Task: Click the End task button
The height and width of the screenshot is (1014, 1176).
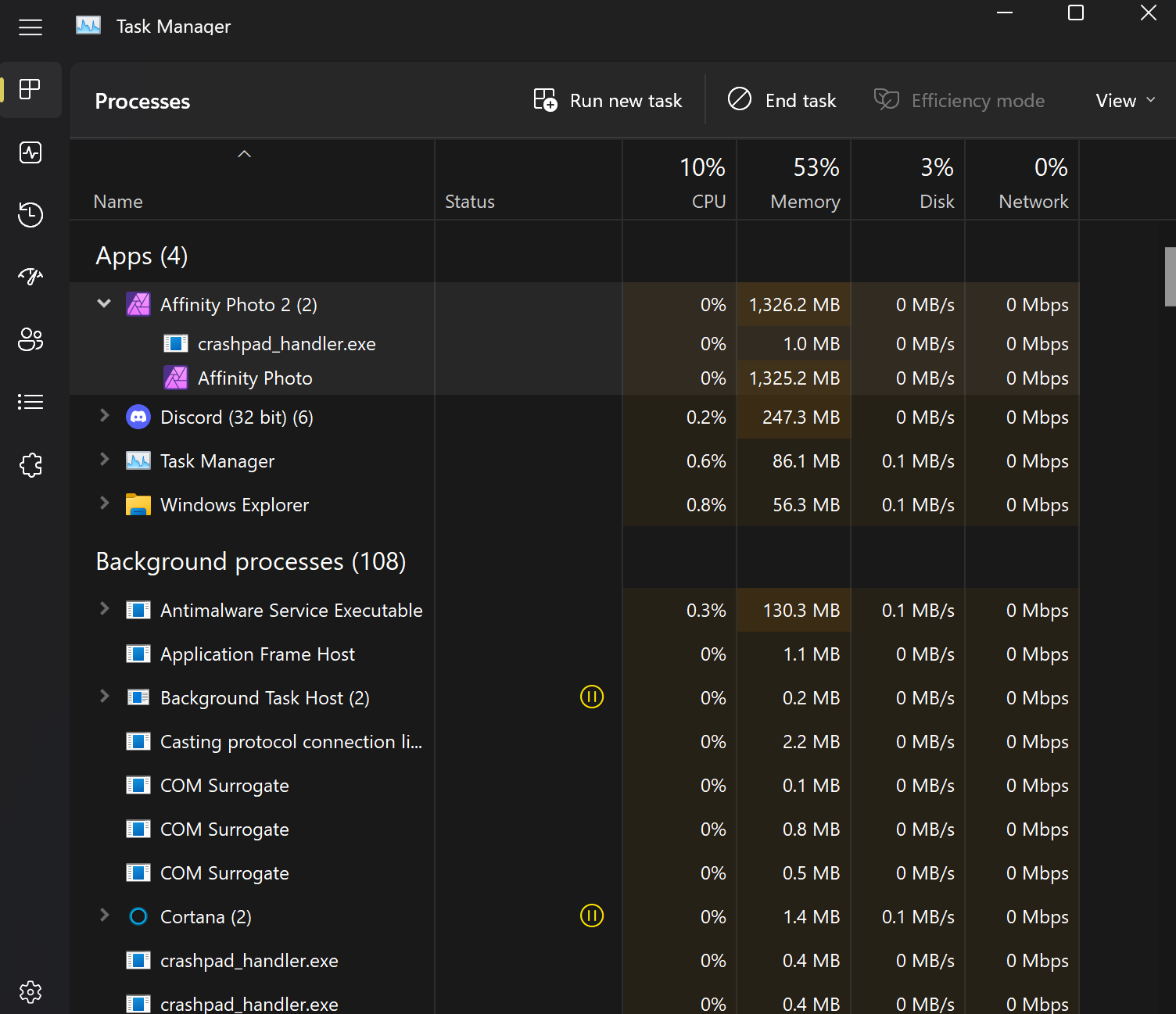Action: pos(781,100)
